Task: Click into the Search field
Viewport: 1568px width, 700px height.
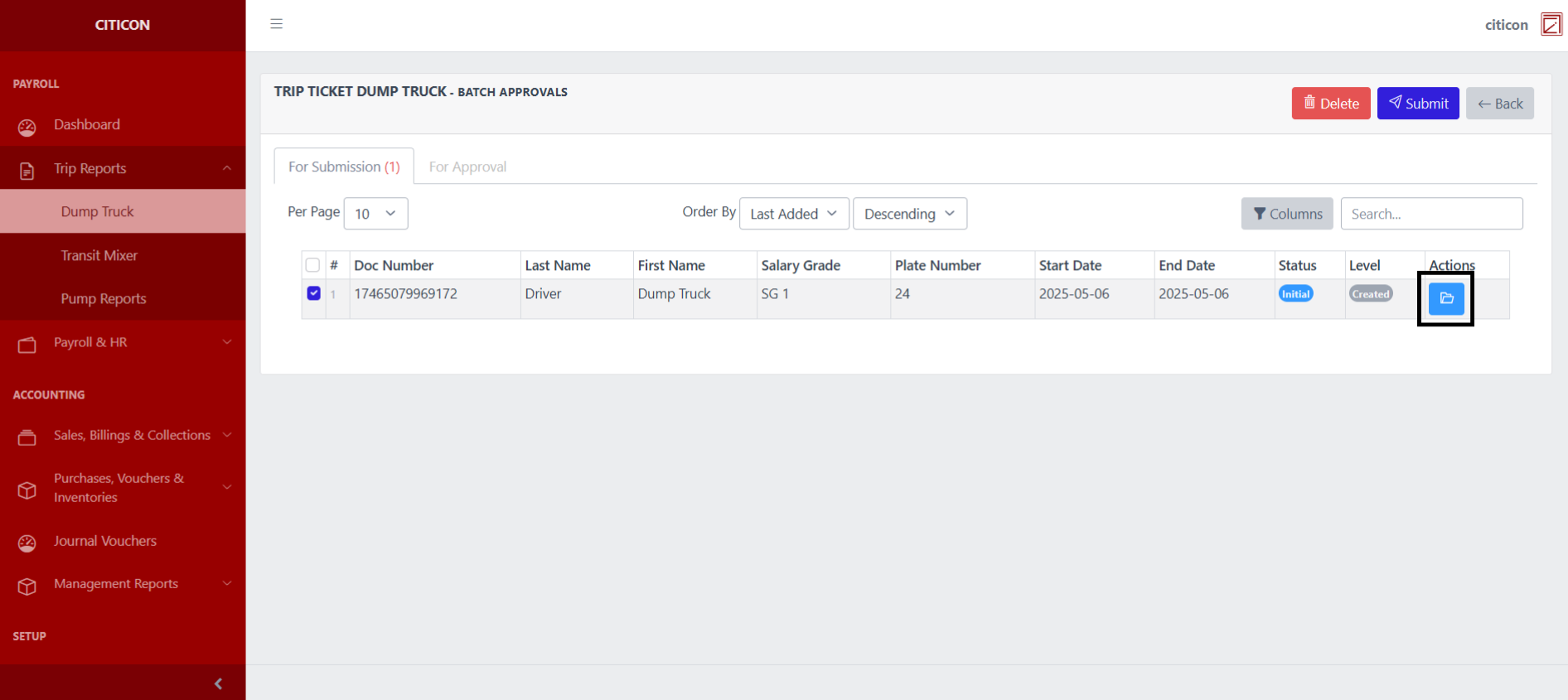Action: click(1430, 214)
